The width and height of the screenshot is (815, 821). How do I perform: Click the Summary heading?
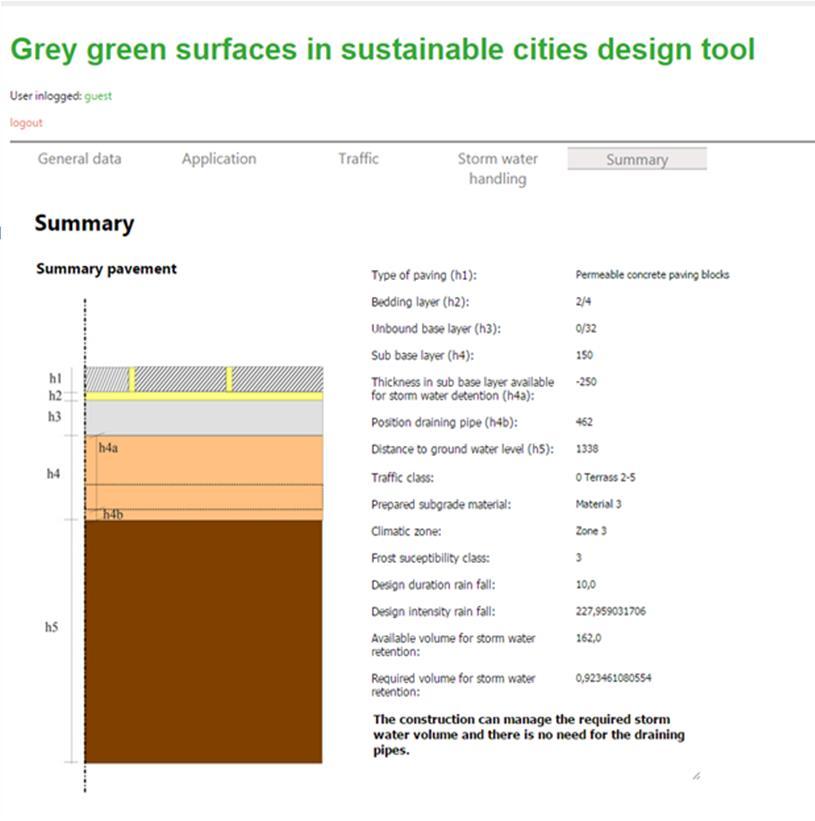[84, 224]
